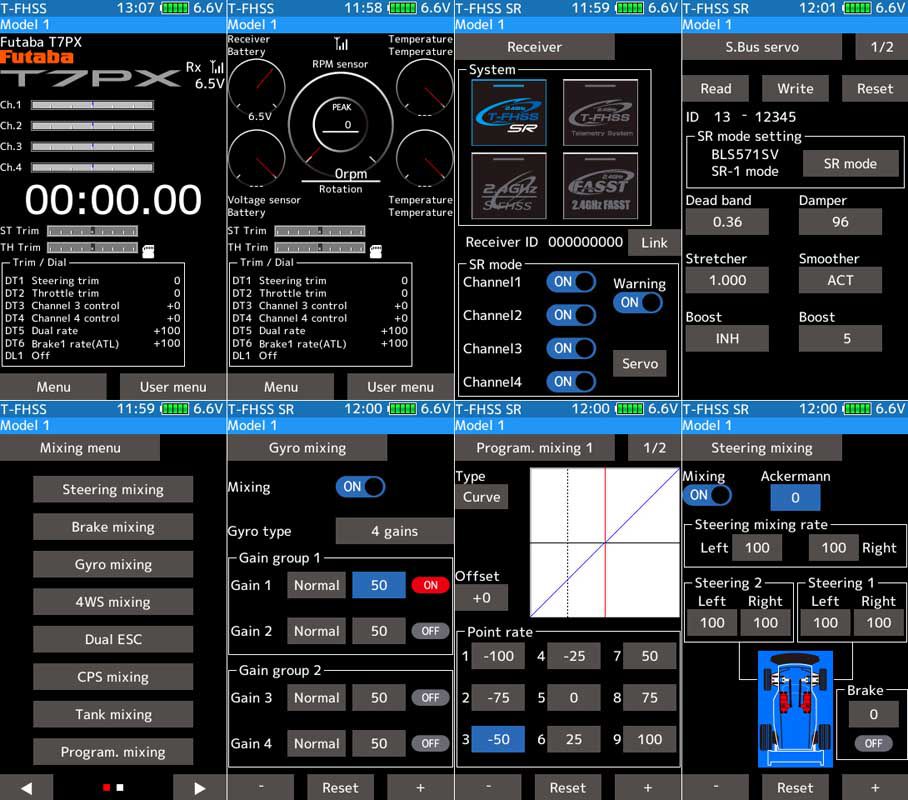The width and height of the screenshot is (908, 800).
Task: Toggle SR mode for Channel1
Action: pyautogui.click(x=570, y=282)
